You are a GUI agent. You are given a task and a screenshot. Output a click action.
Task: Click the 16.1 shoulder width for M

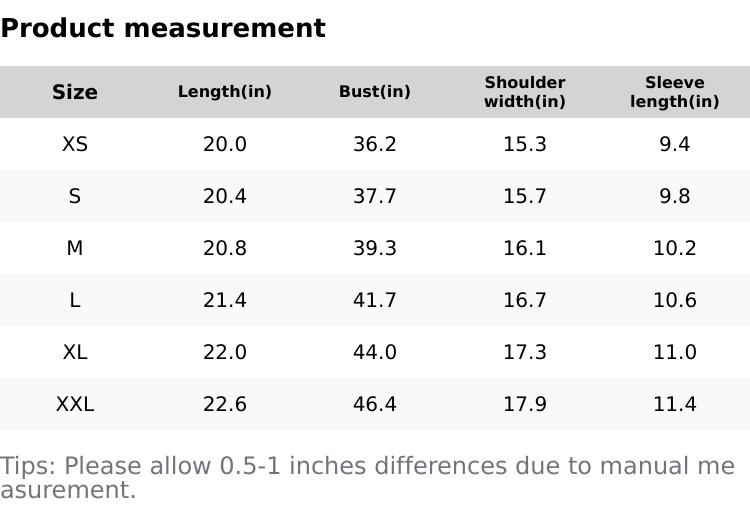point(525,248)
